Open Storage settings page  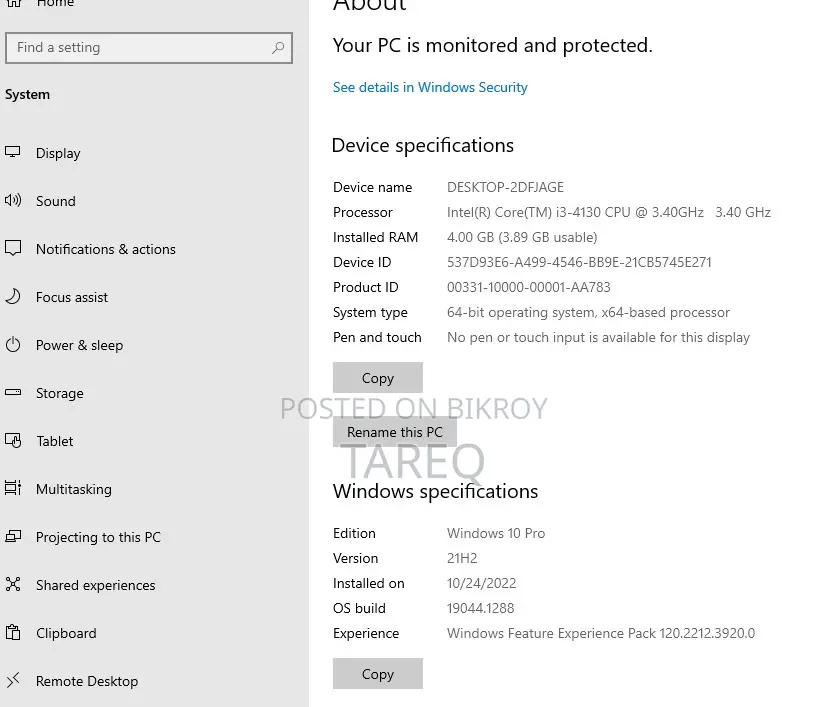pyautogui.click(x=60, y=393)
